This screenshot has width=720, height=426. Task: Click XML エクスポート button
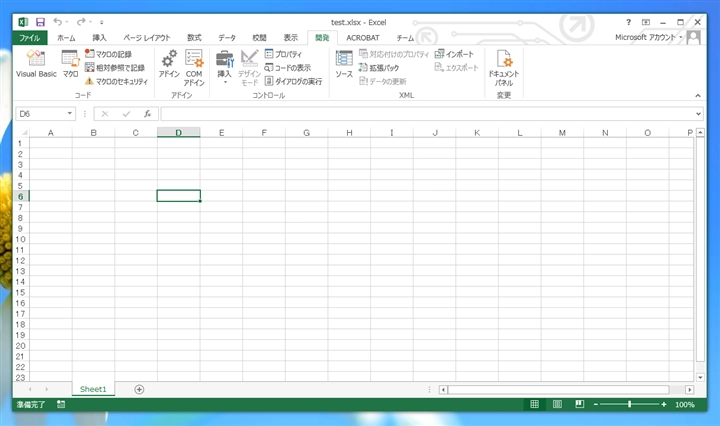456,67
